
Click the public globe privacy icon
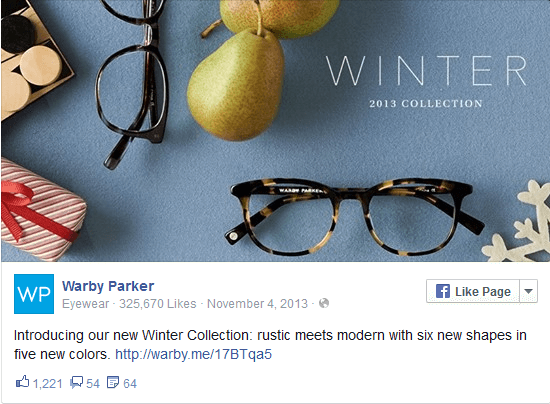[324, 303]
